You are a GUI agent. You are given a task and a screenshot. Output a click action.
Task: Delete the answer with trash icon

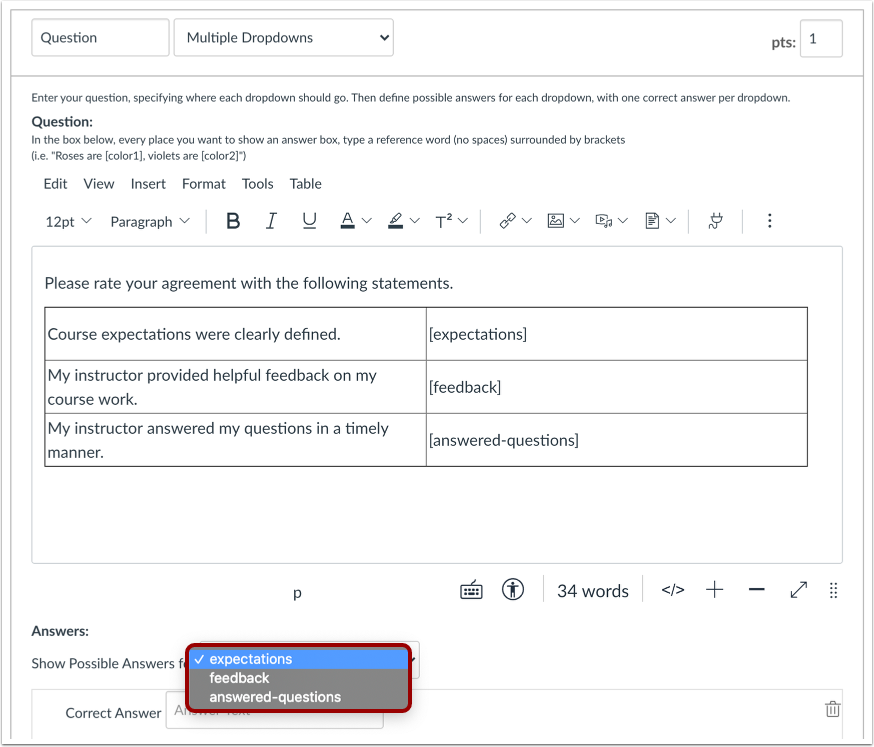833,709
